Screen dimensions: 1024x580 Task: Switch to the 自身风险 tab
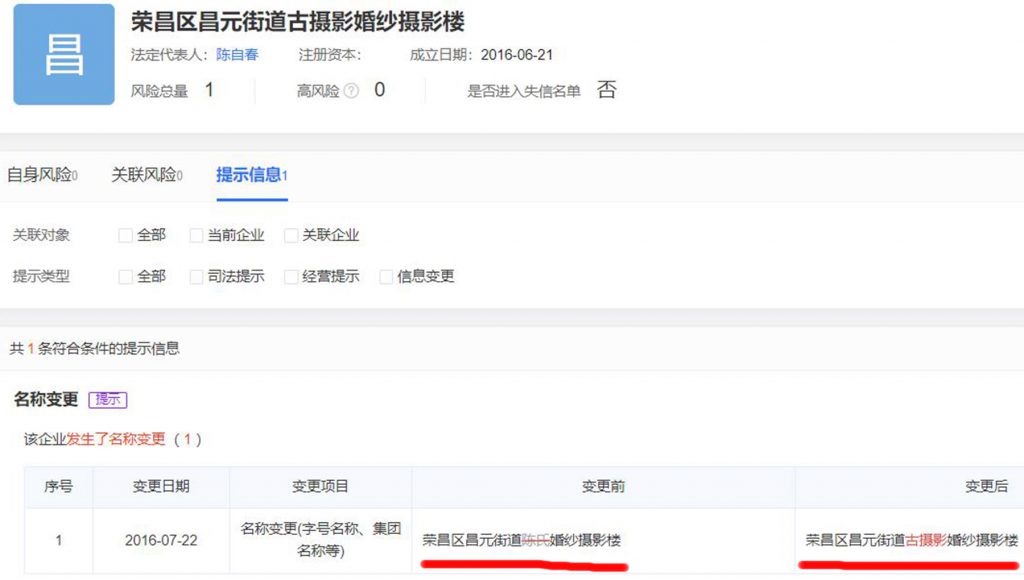[42, 175]
